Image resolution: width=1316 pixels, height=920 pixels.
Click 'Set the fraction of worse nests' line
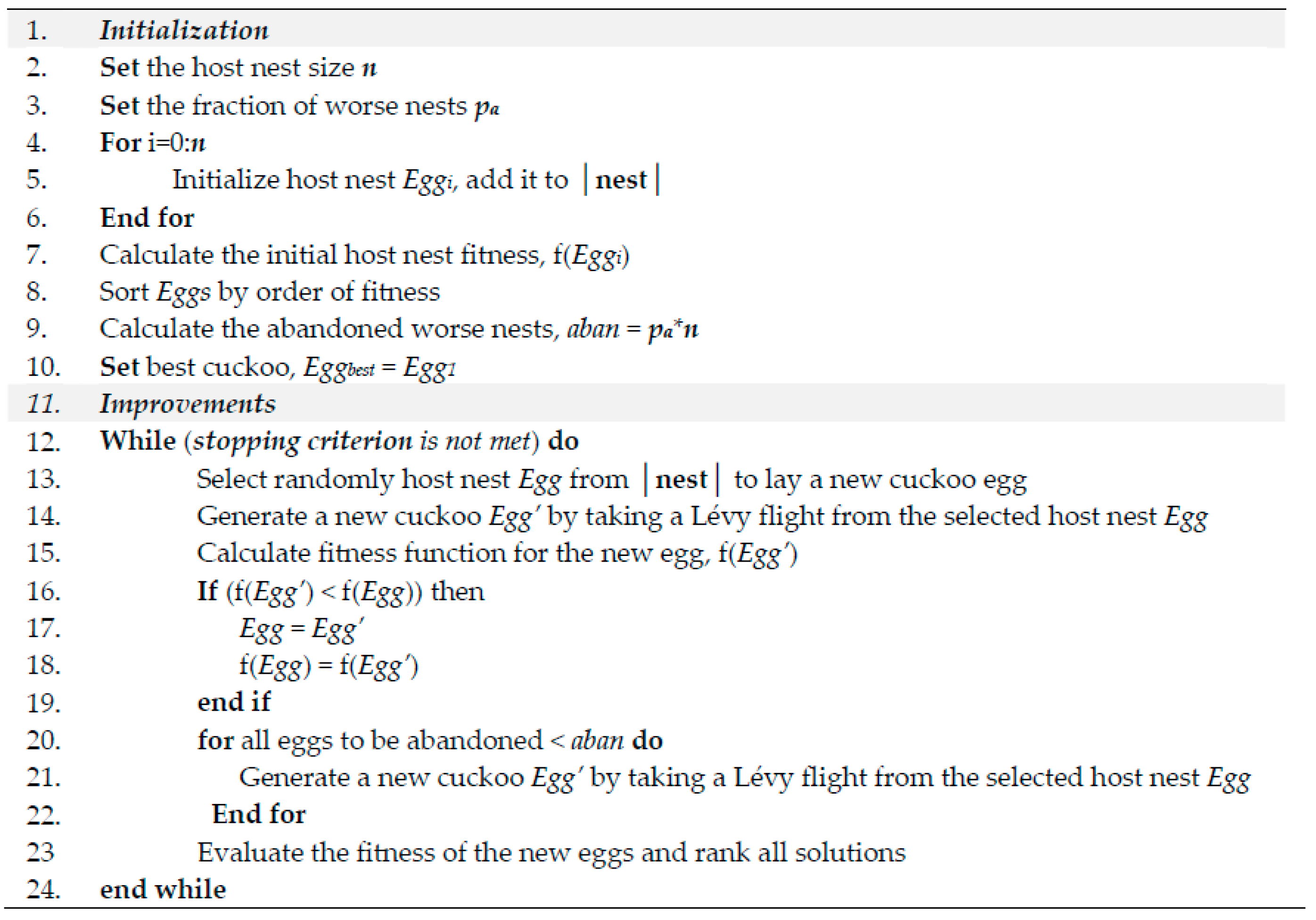[299, 106]
